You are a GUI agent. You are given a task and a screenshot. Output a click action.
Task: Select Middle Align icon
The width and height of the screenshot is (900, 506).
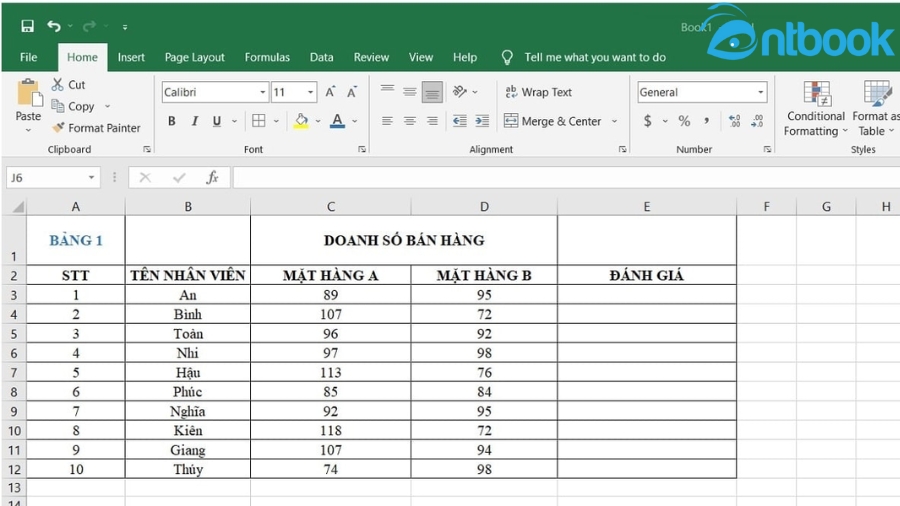[x=409, y=91]
